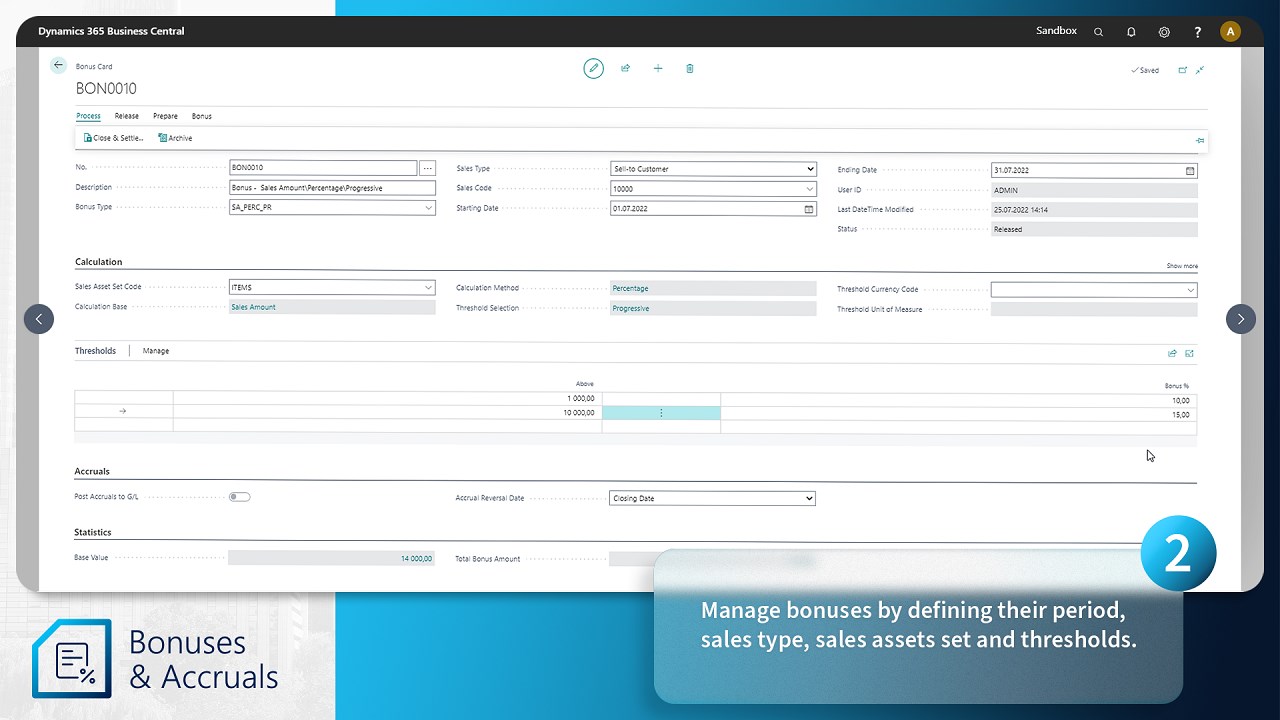Screen dimensions: 1280x720
Task: Toggle the Post Accruals to G/L switch
Action: click(x=239, y=497)
